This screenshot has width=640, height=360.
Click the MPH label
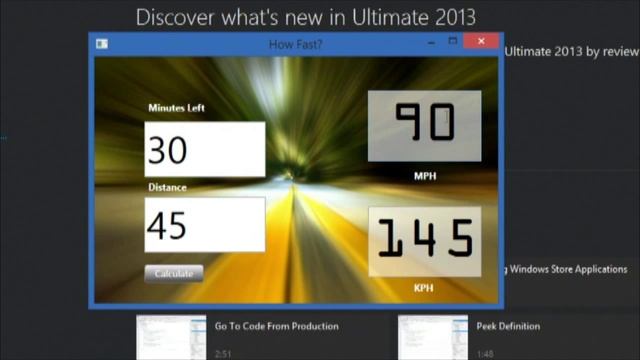click(425, 176)
